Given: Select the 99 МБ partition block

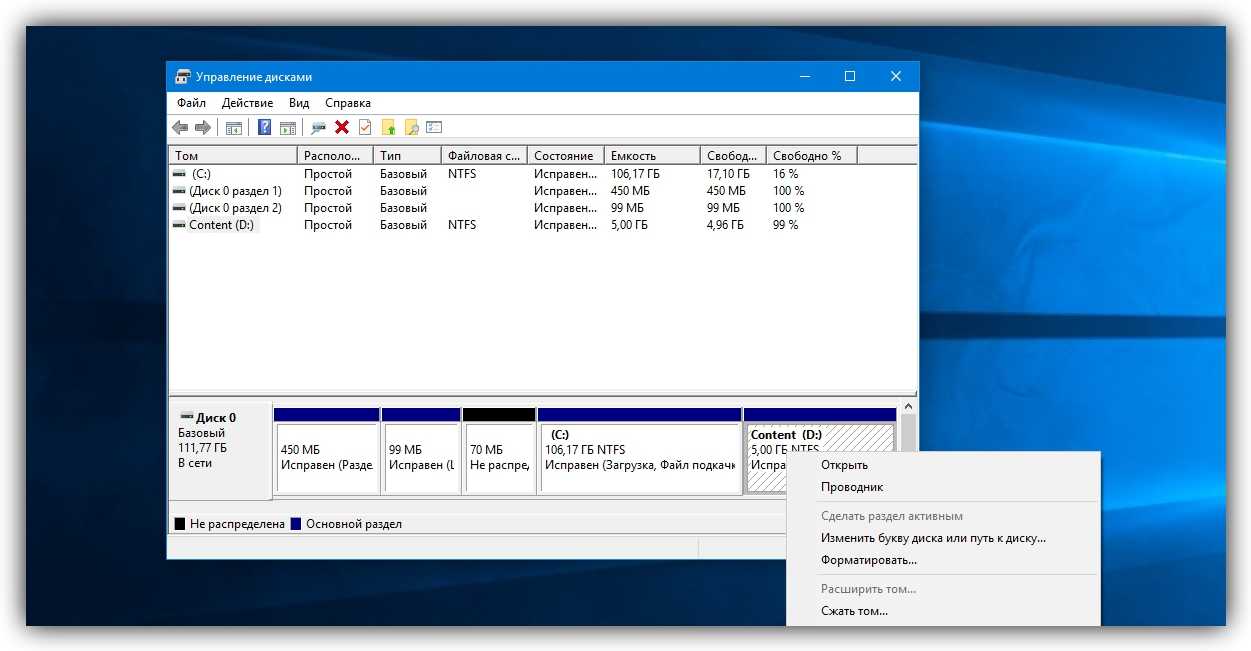Looking at the screenshot, I should click(421, 450).
